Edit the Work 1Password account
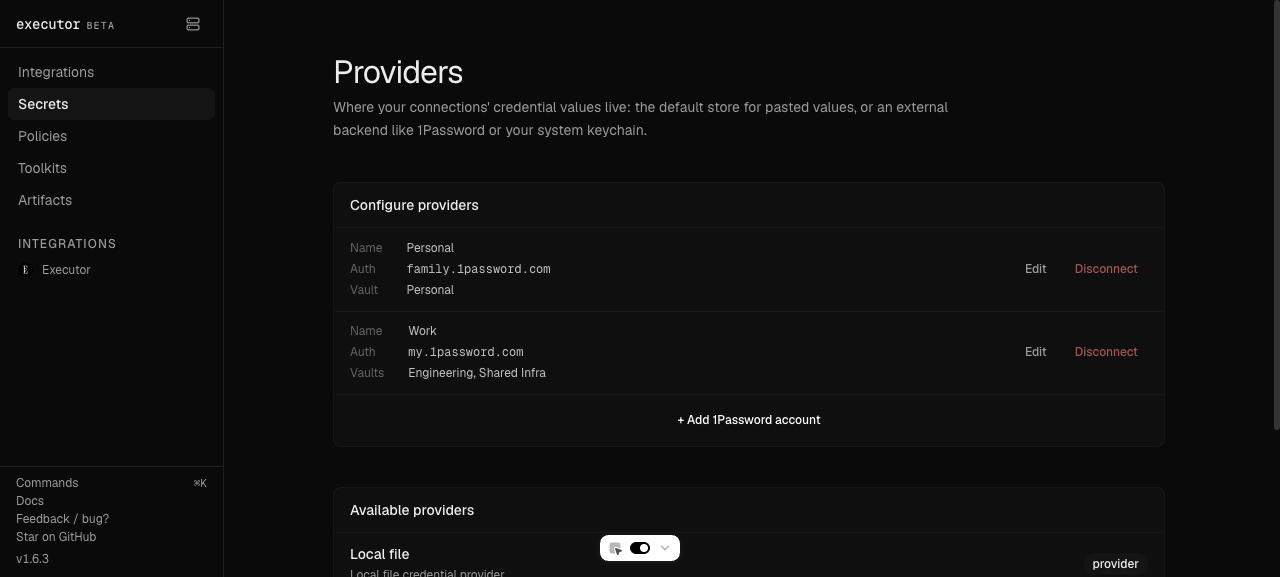 click(x=1035, y=352)
